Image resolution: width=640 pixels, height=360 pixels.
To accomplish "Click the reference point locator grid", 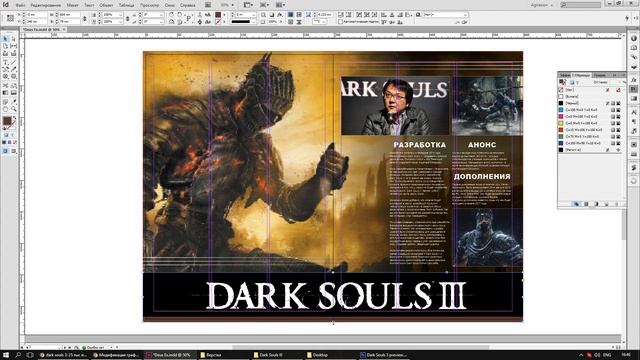I will point(10,18).
